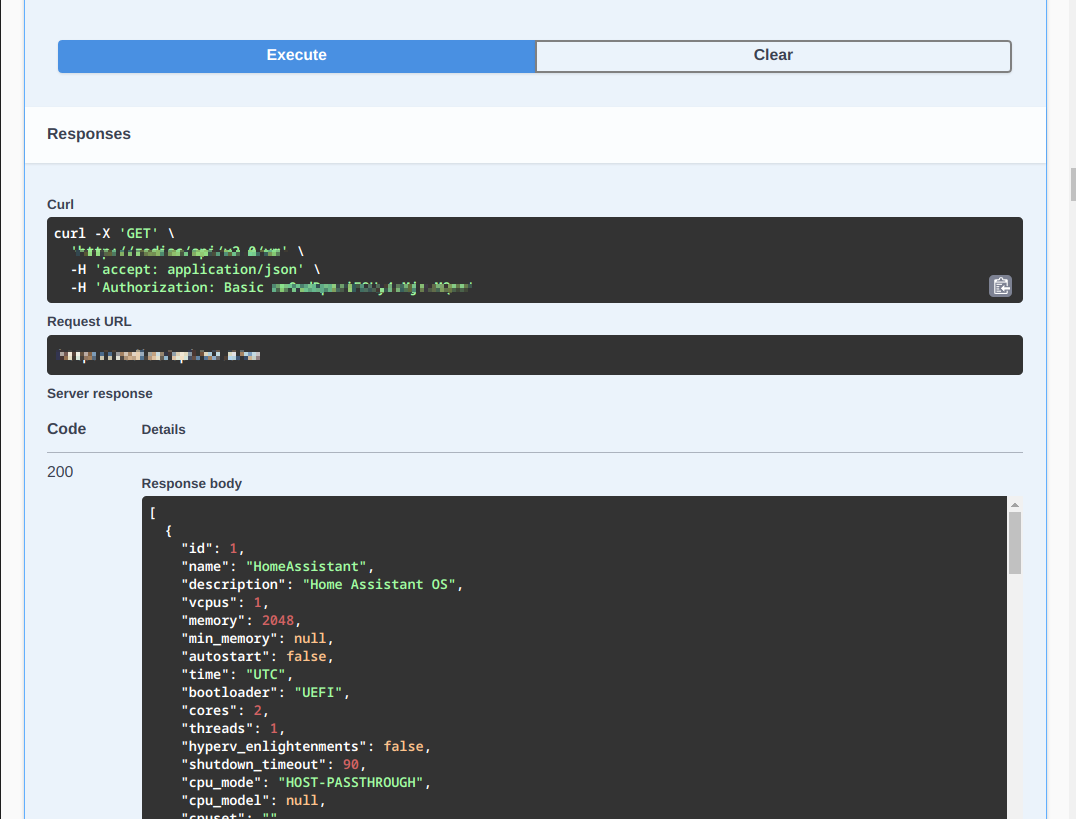Click the "time": "UTC" line
The width and height of the screenshot is (1076, 819).
pos(237,674)
